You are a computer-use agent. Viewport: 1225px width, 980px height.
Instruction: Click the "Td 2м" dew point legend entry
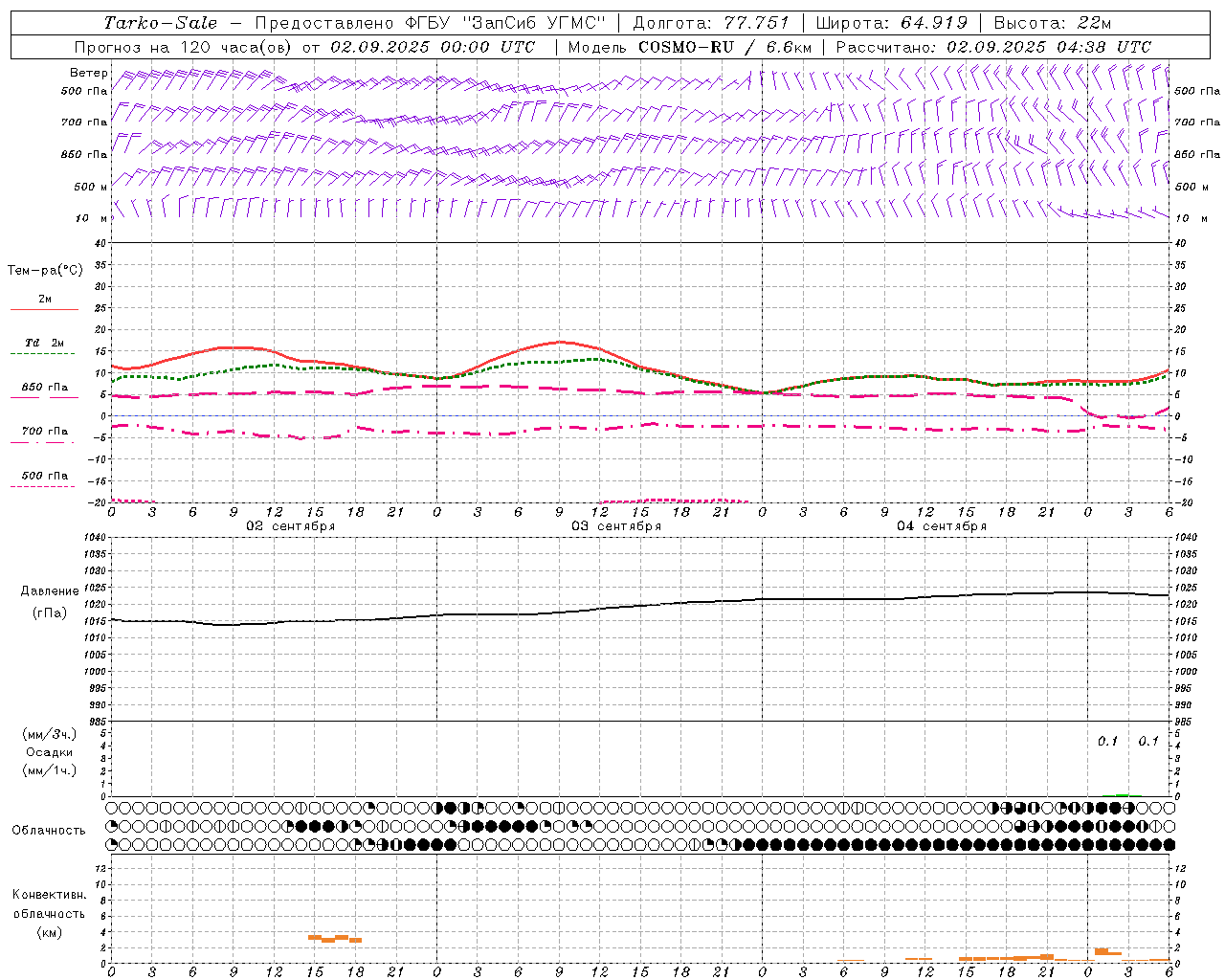(x=45, y=343)
